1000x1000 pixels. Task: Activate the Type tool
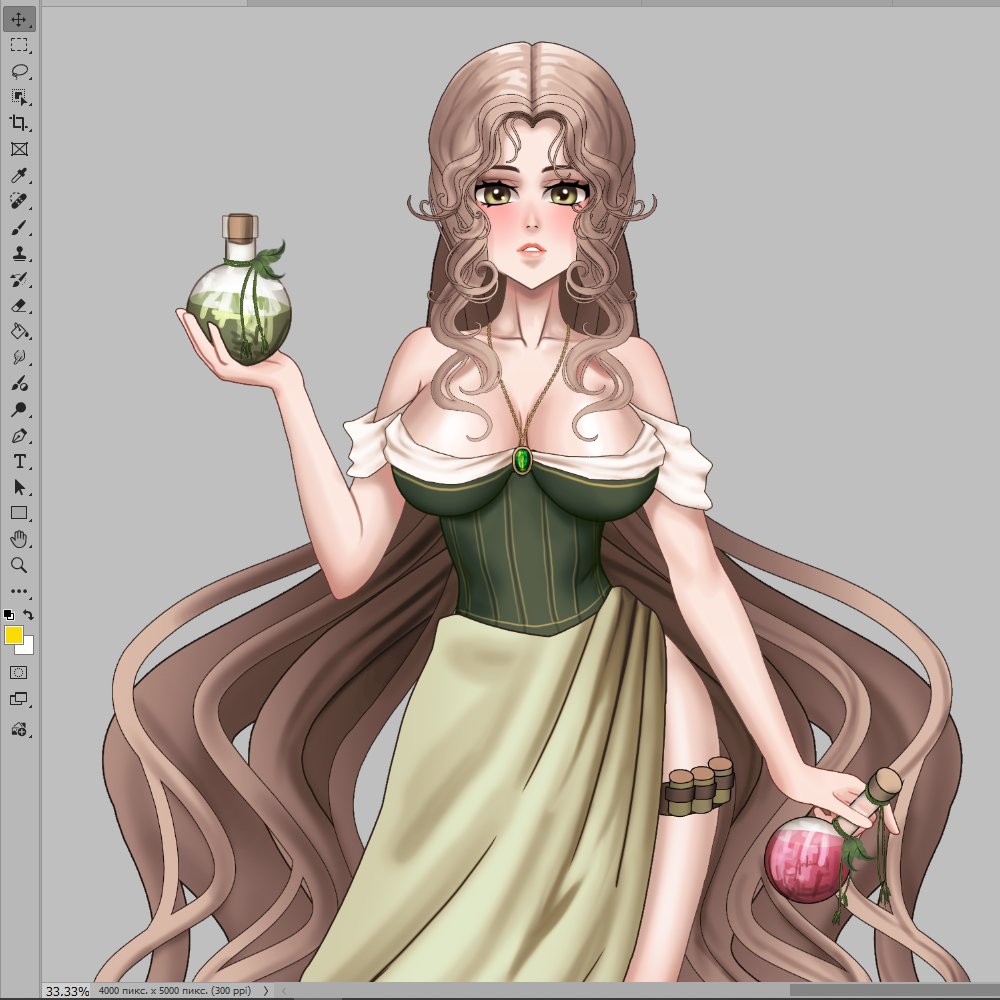tap(19, 462)
